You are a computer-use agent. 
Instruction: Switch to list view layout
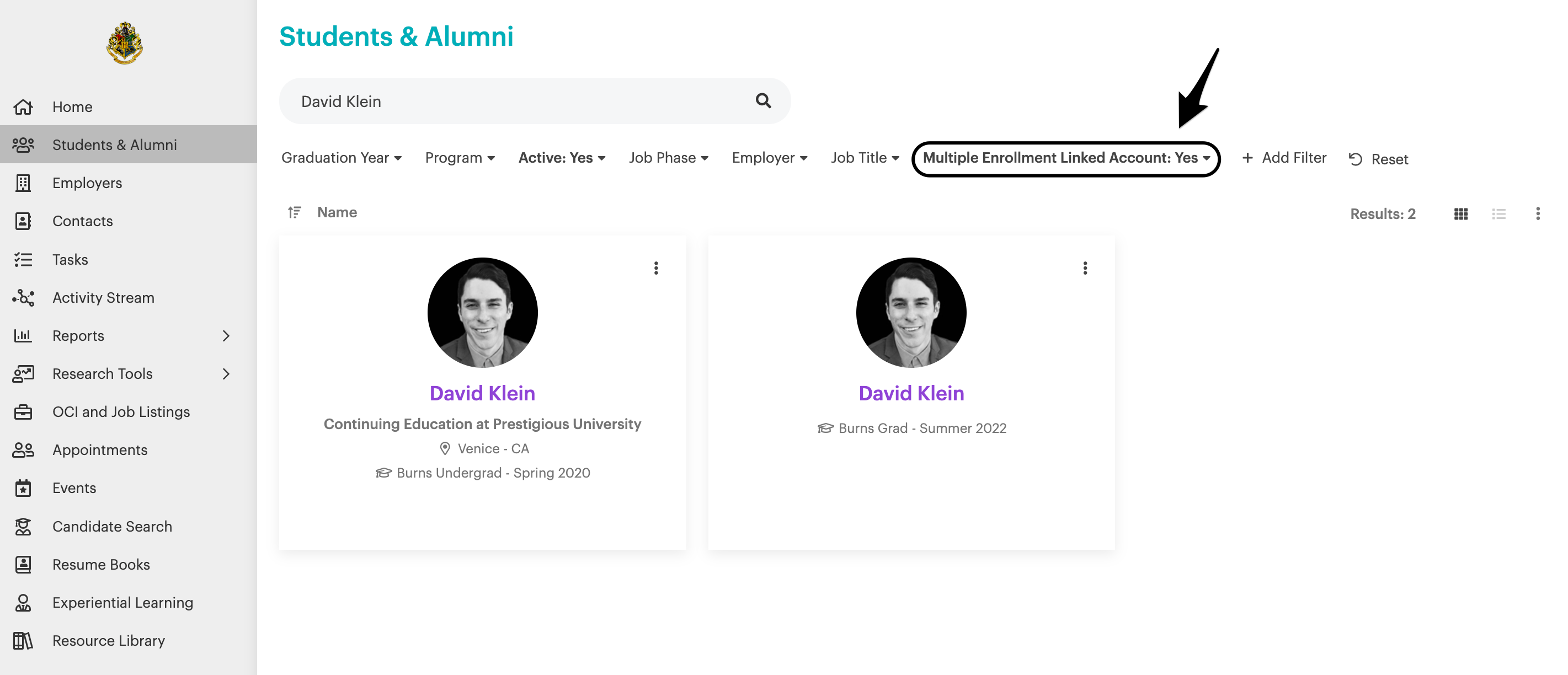tap(1498, 213)
